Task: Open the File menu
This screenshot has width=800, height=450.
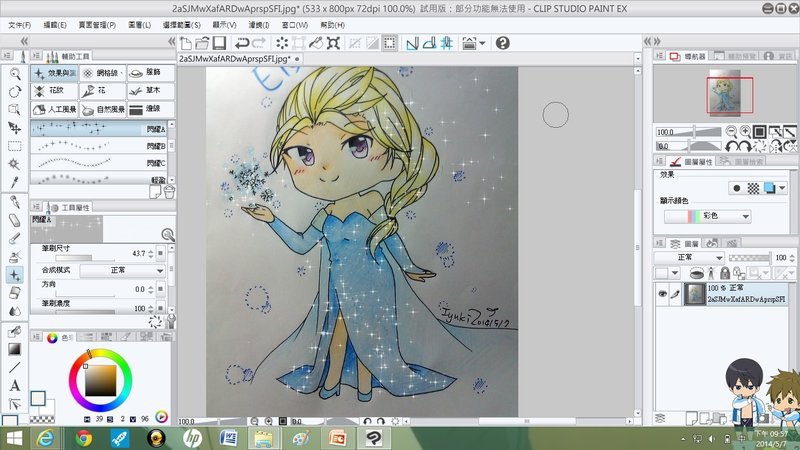Action: coord(19,24)
